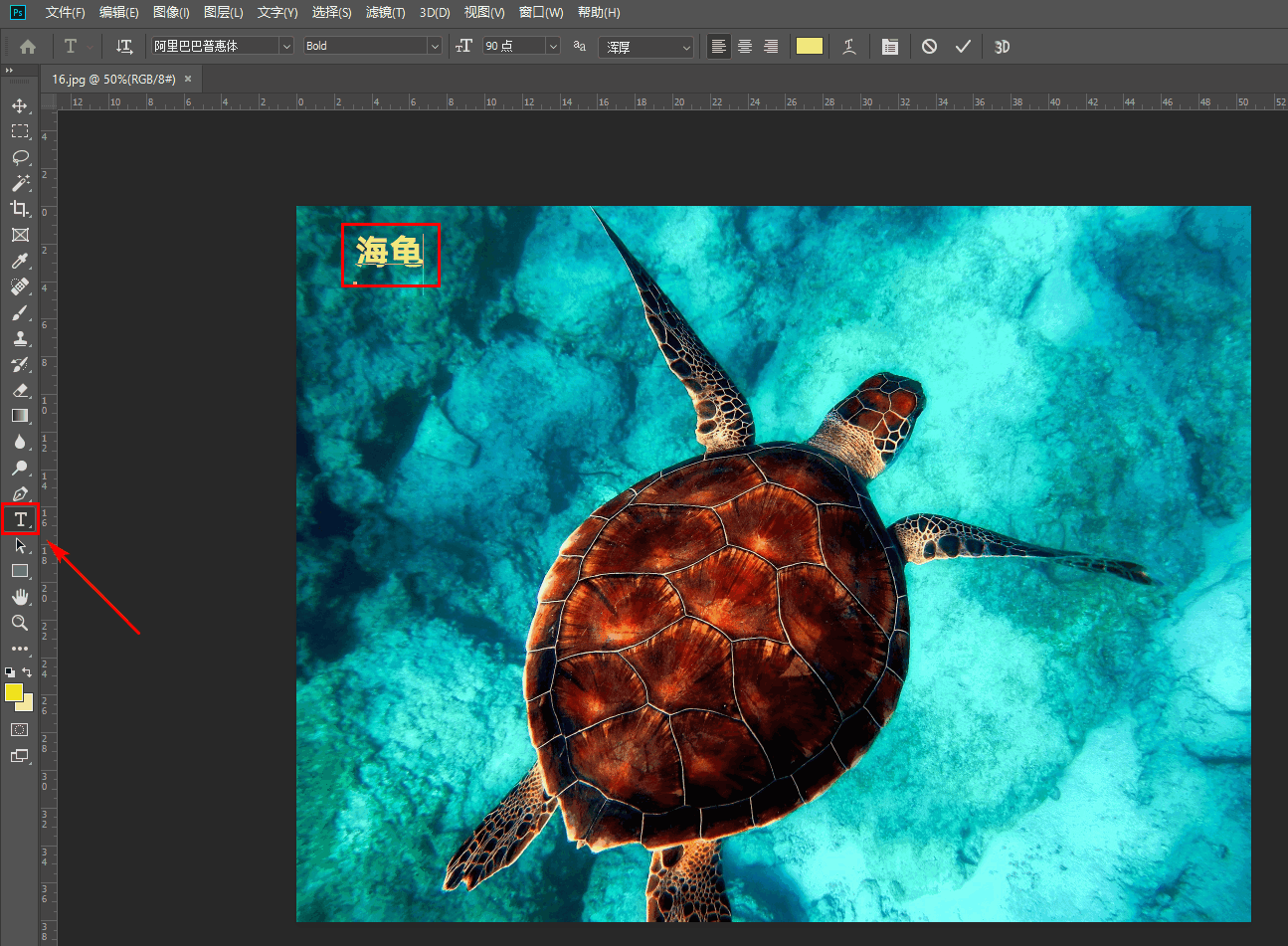Expand the Bold font style dropdown
The image size is (1288, 946).
(x=434, y=46)
